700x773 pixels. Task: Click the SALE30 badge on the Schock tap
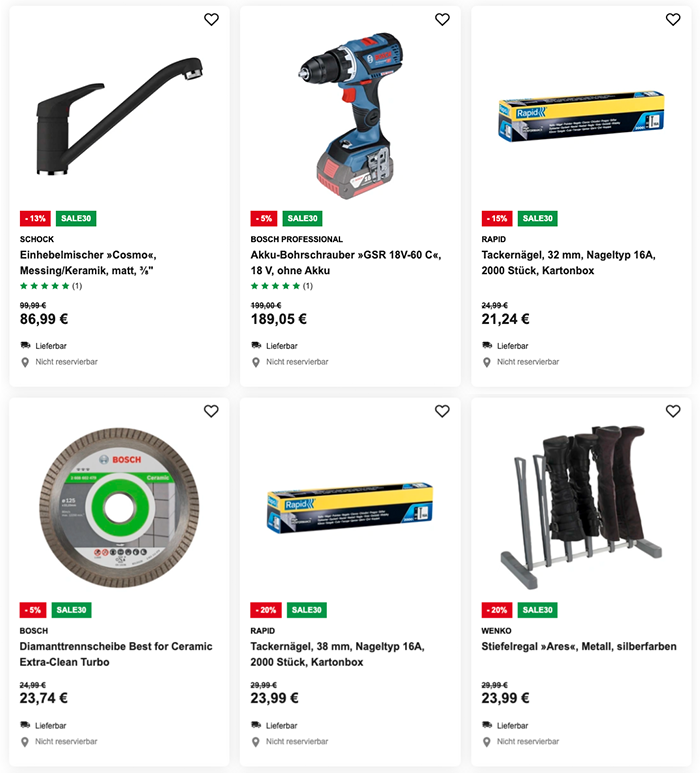point(76,218)
